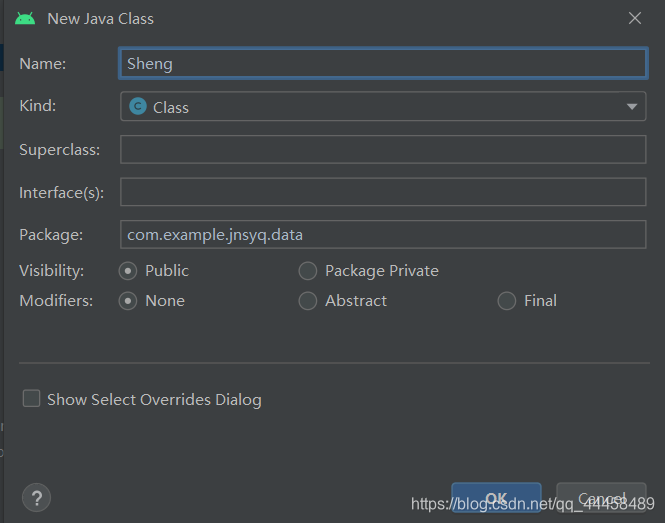Choose the Abstract modifier option
665x523 pixels.
tap(308, 301)
